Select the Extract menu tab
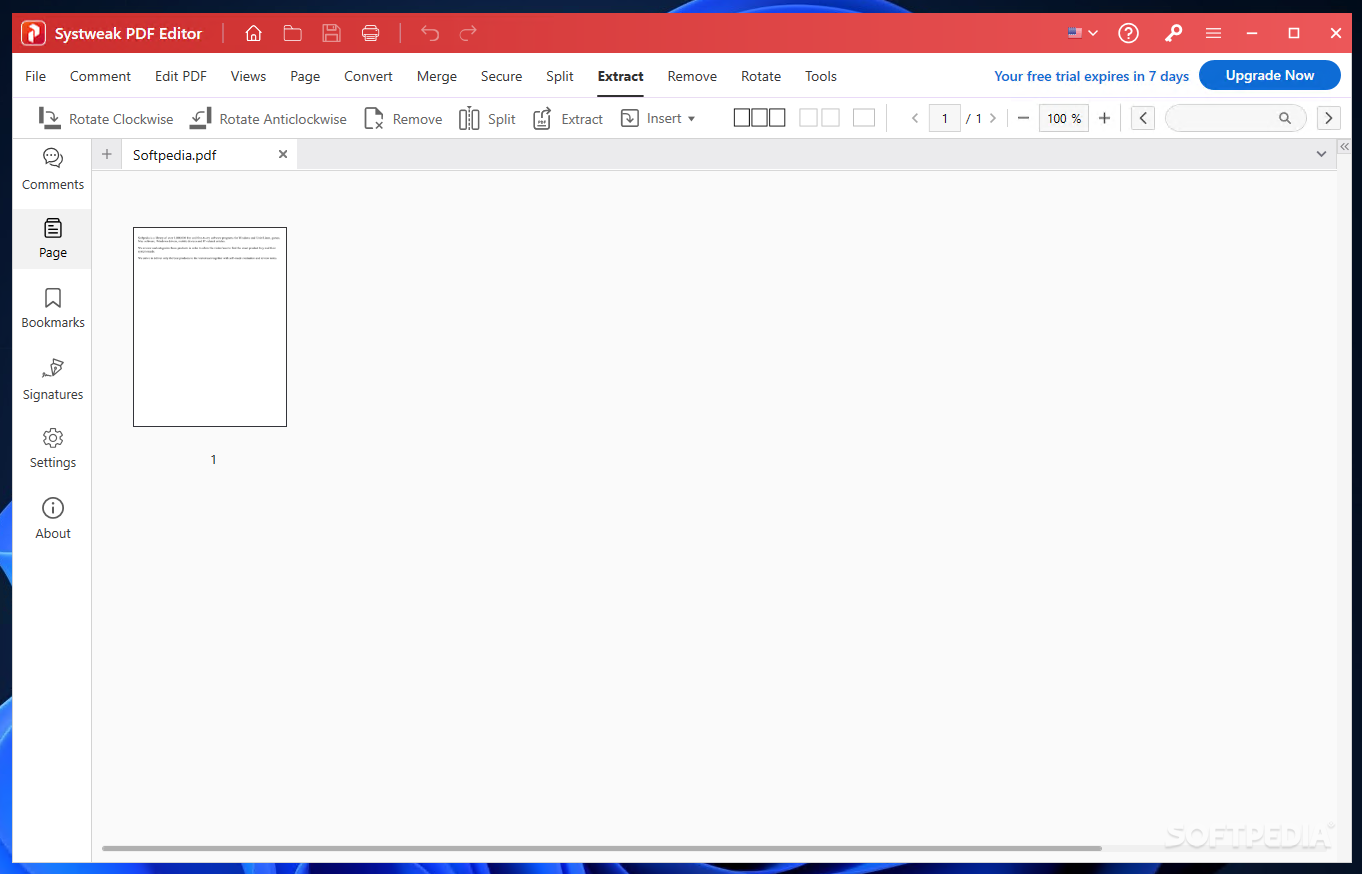The width and height of the screenshot is (1362, 874). [x=621, y=76]
